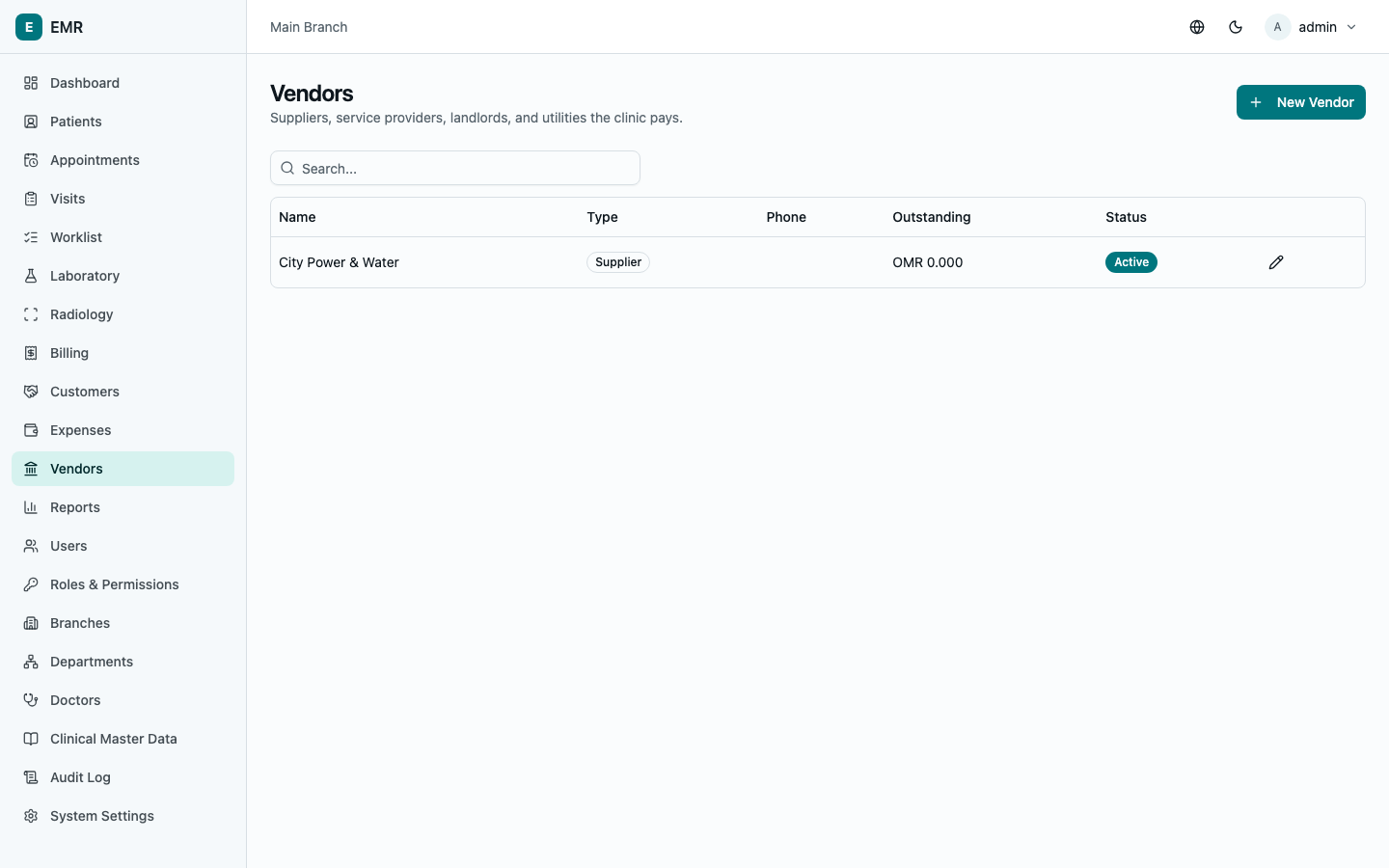
Task: Click the Clinical Master Data book icon
Action: click(x=31, y=739)
